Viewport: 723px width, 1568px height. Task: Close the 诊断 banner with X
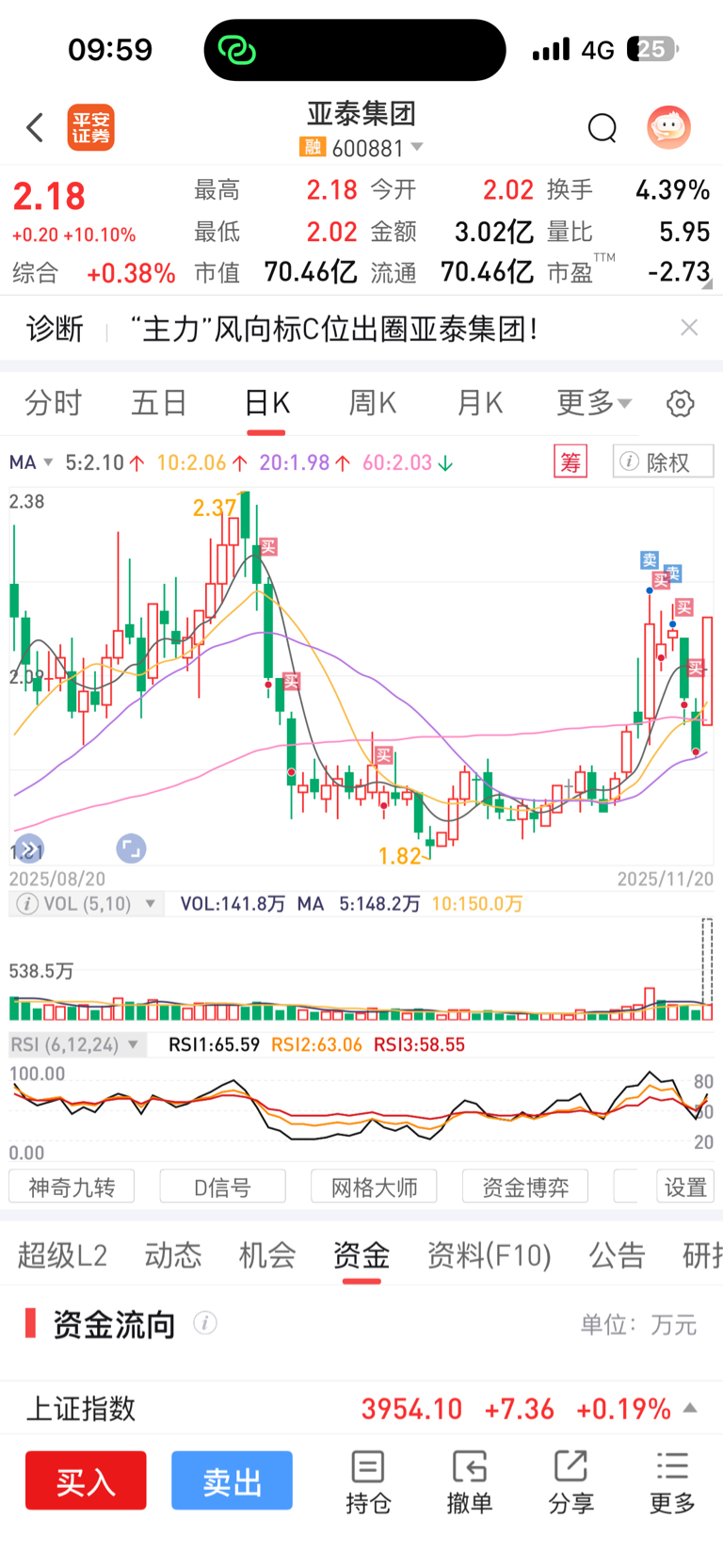point(689,328)
